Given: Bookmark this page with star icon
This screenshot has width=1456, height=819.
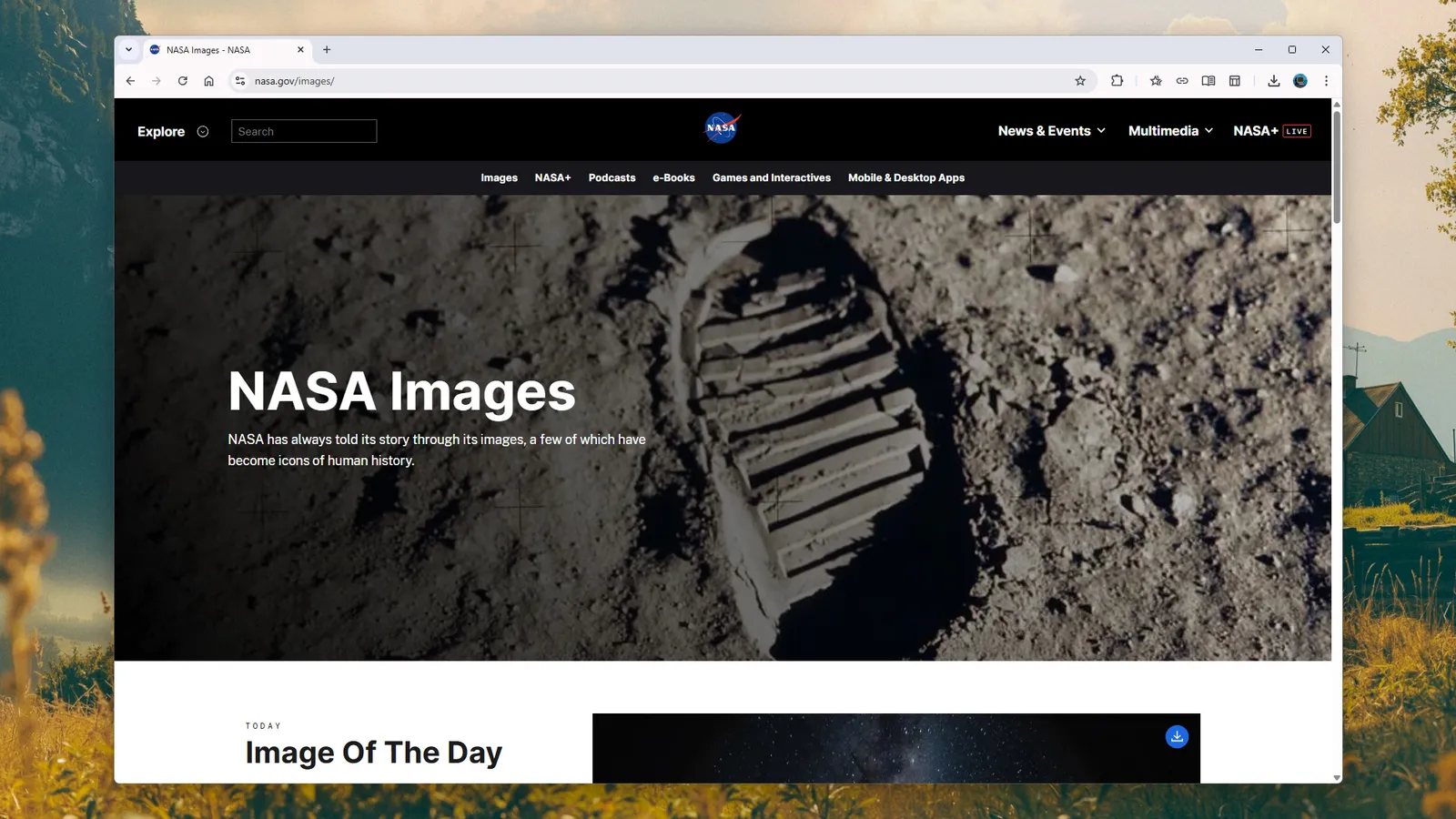Looking at the screenshot, I should (x=1080, y=81).
